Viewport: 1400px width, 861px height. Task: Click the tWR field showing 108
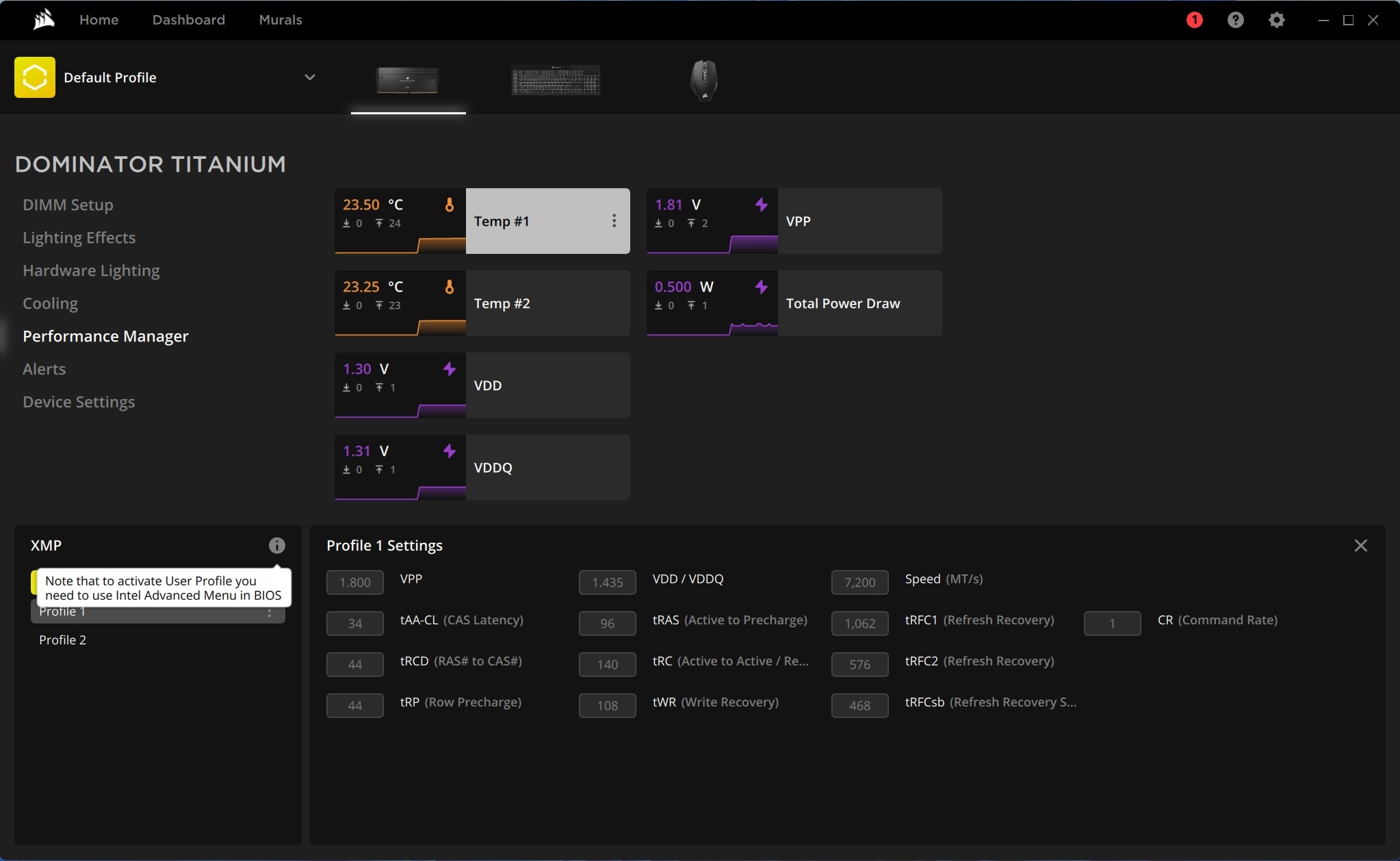point(608,706)
